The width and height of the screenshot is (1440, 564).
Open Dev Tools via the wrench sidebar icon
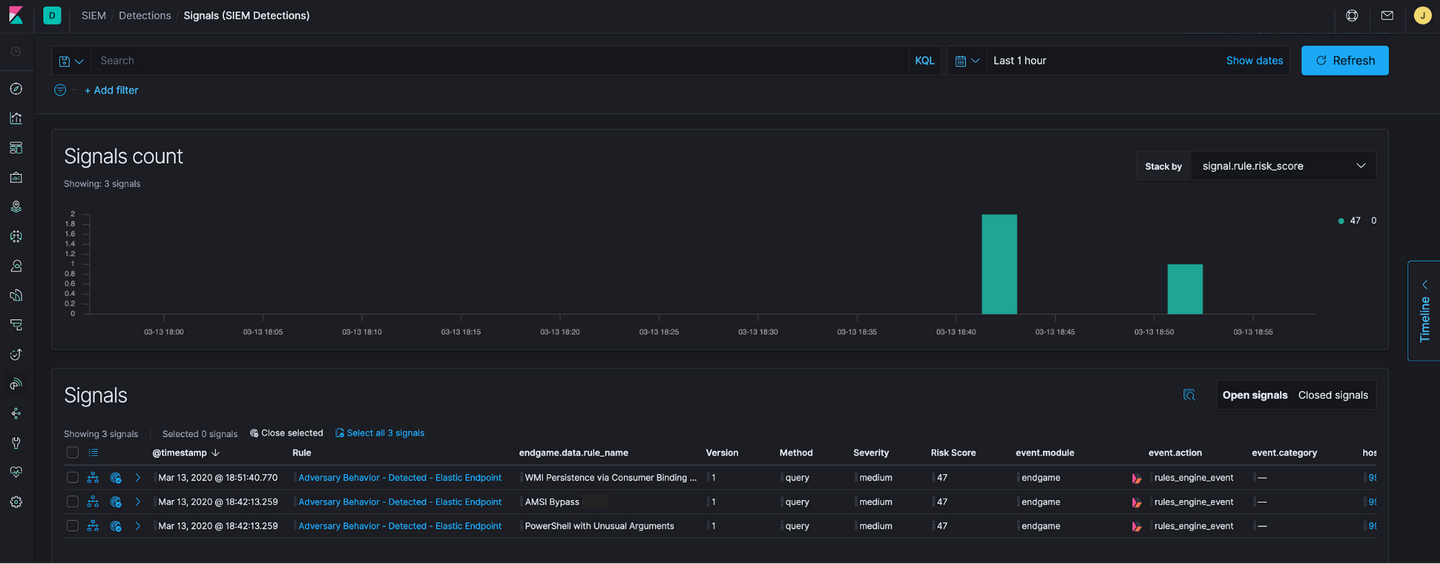click(16, 443)
